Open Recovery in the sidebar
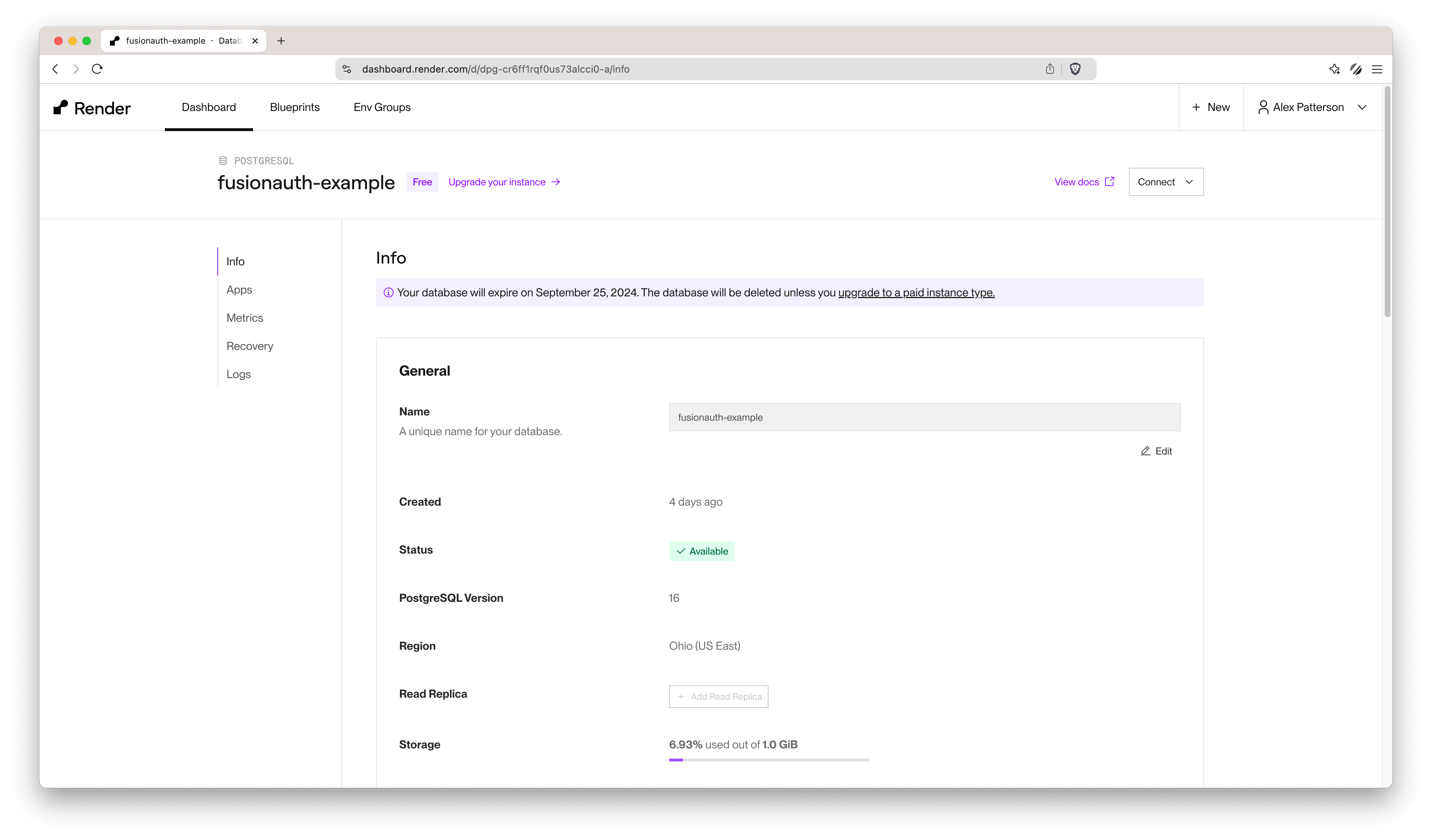This screenshot has width=1432, height=840. pyautogui.click(x=249, y=346)
